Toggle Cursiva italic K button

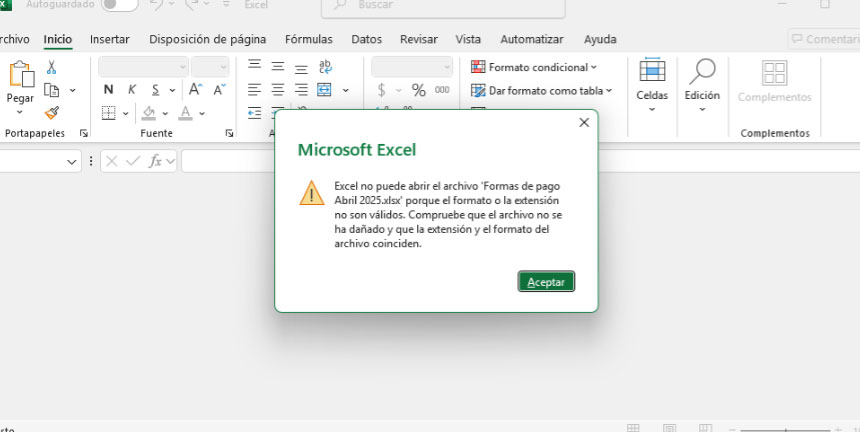[x=132, y=90]
